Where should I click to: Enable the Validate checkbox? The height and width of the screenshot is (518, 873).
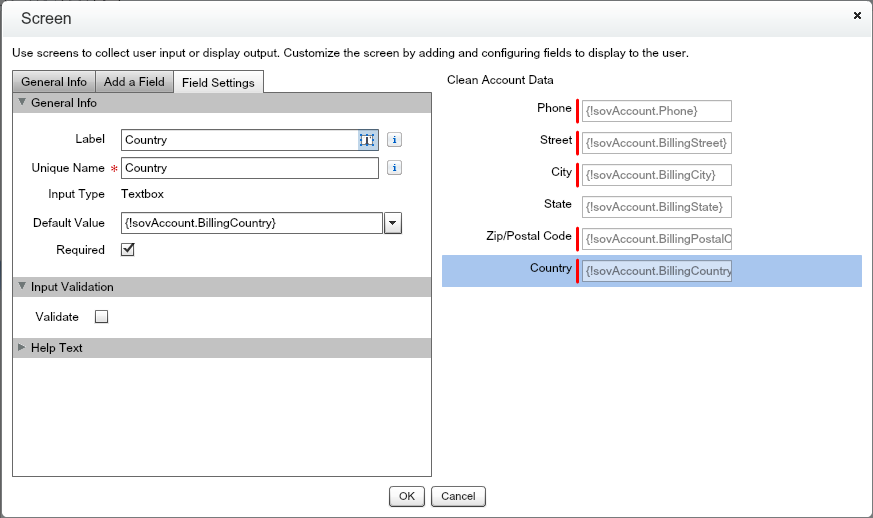[x=101, y=317]
